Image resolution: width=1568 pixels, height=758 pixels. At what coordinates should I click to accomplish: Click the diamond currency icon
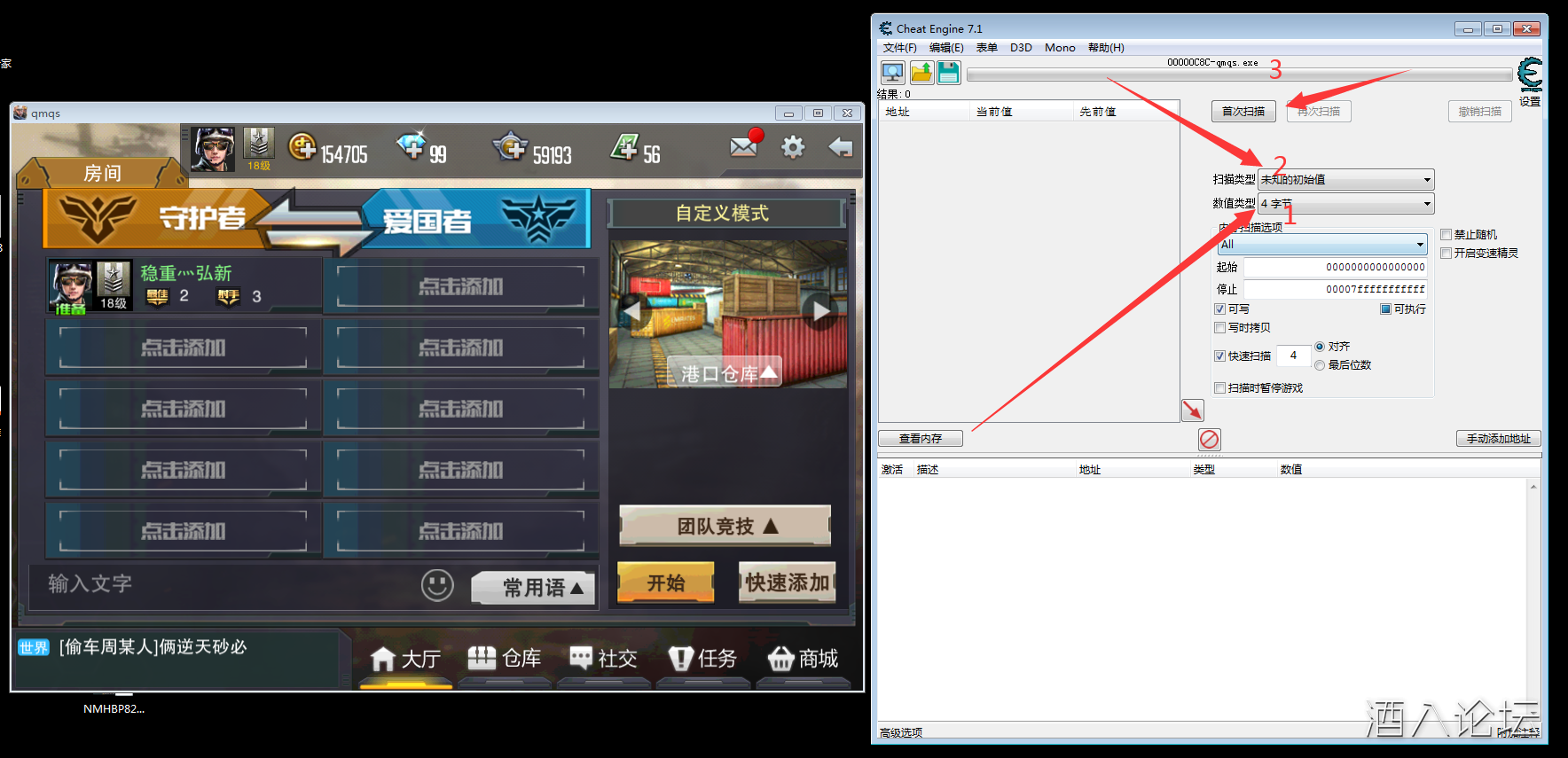[412, 145]
